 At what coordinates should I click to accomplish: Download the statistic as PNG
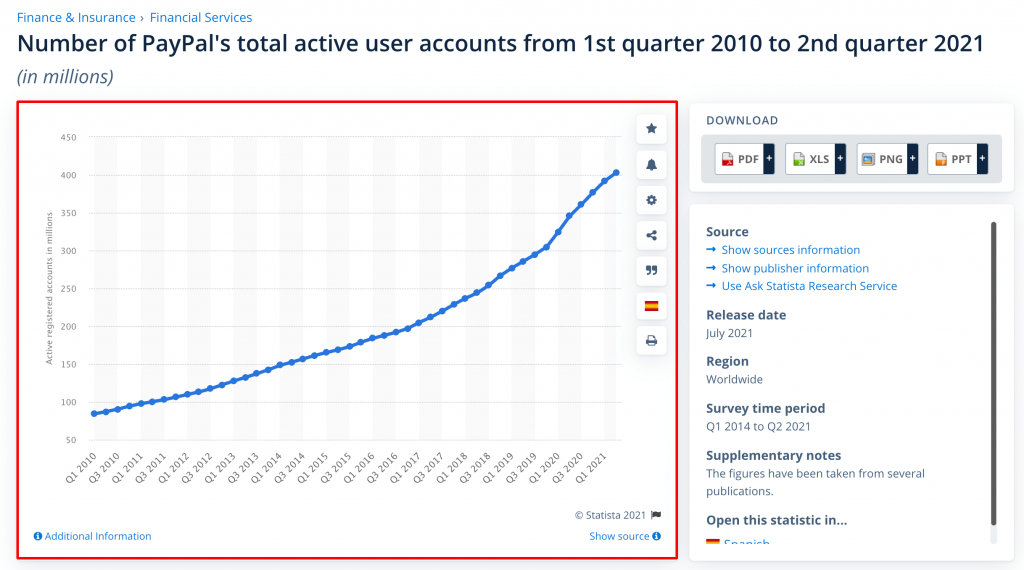click(882, 159)
